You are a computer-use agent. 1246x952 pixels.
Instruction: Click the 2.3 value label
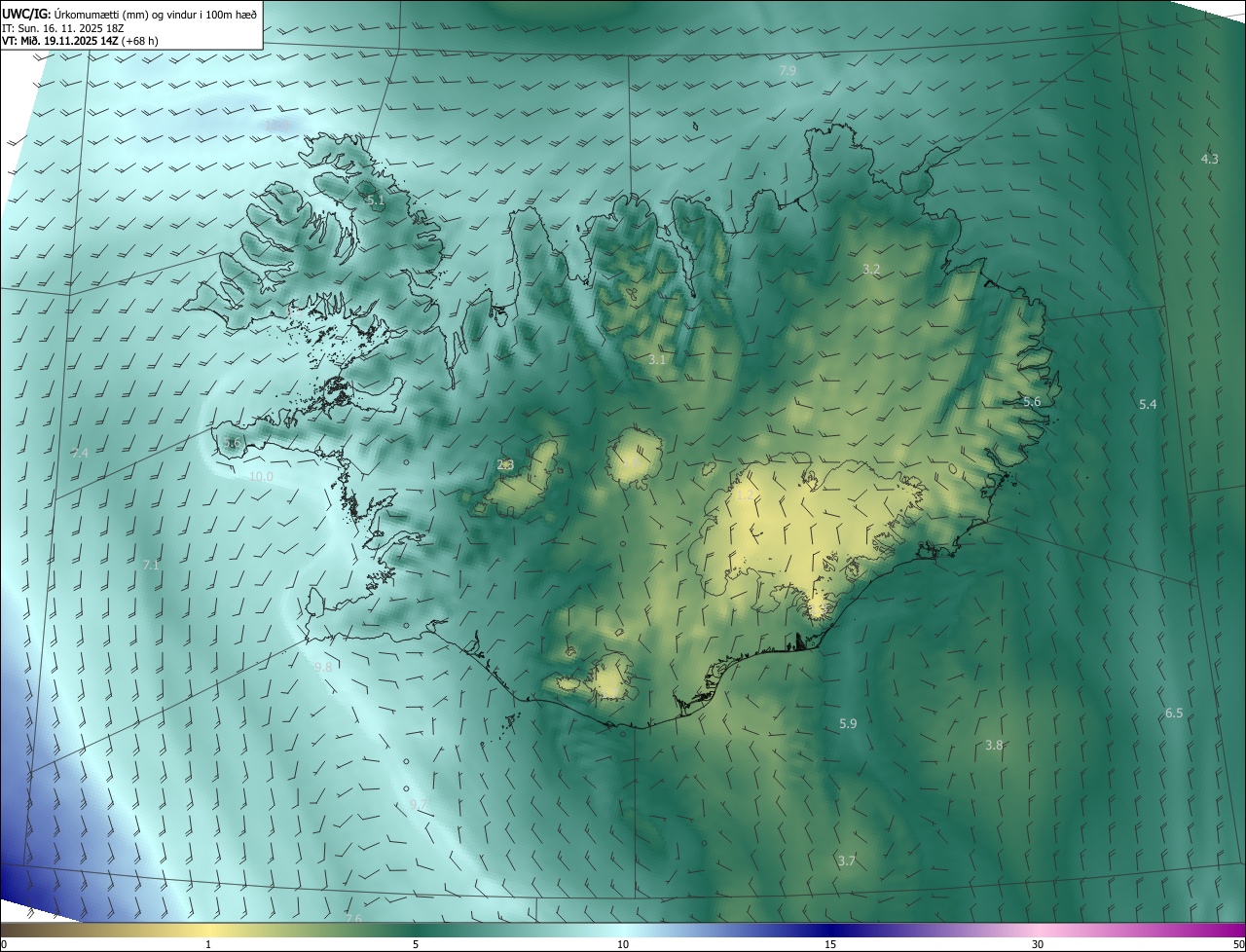(505, 464)
